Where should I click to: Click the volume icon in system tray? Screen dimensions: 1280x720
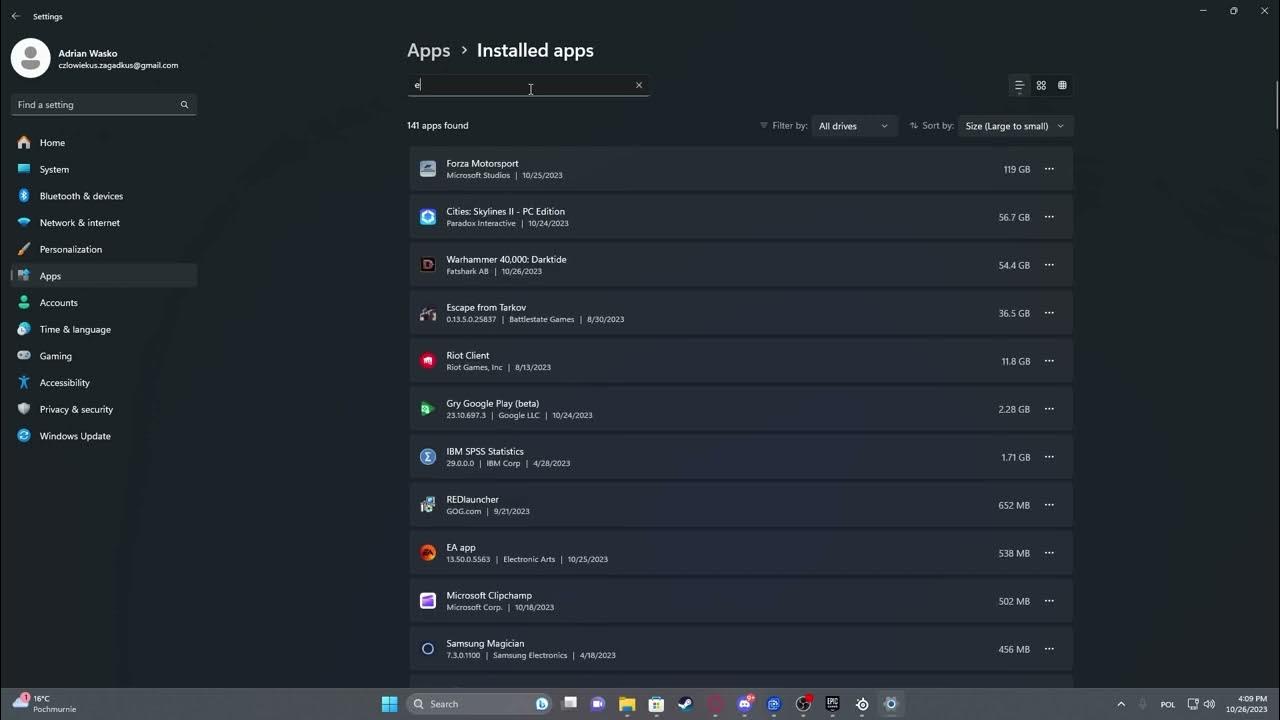[1210, 704]
